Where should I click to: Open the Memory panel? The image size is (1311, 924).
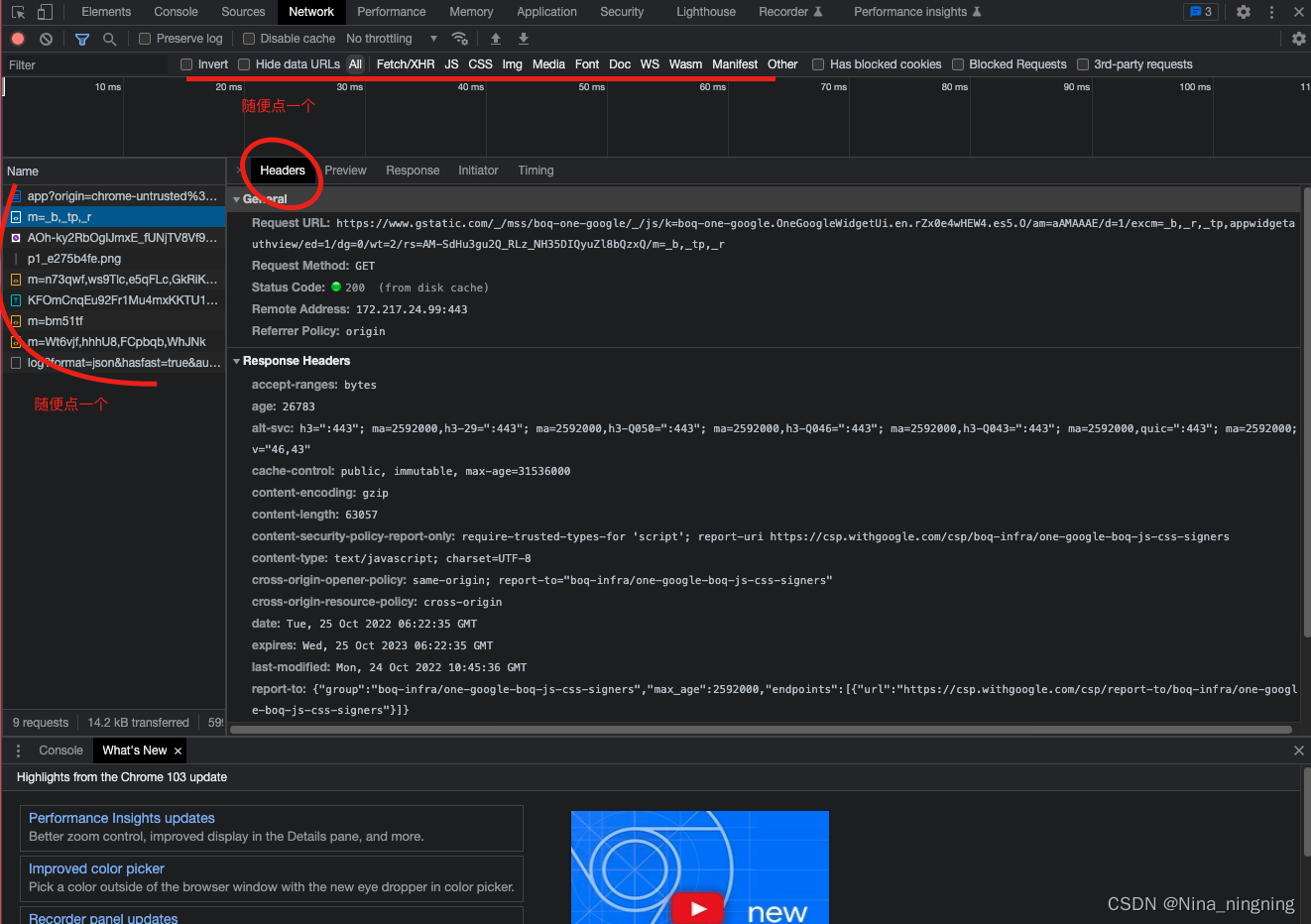coord(471,12)
